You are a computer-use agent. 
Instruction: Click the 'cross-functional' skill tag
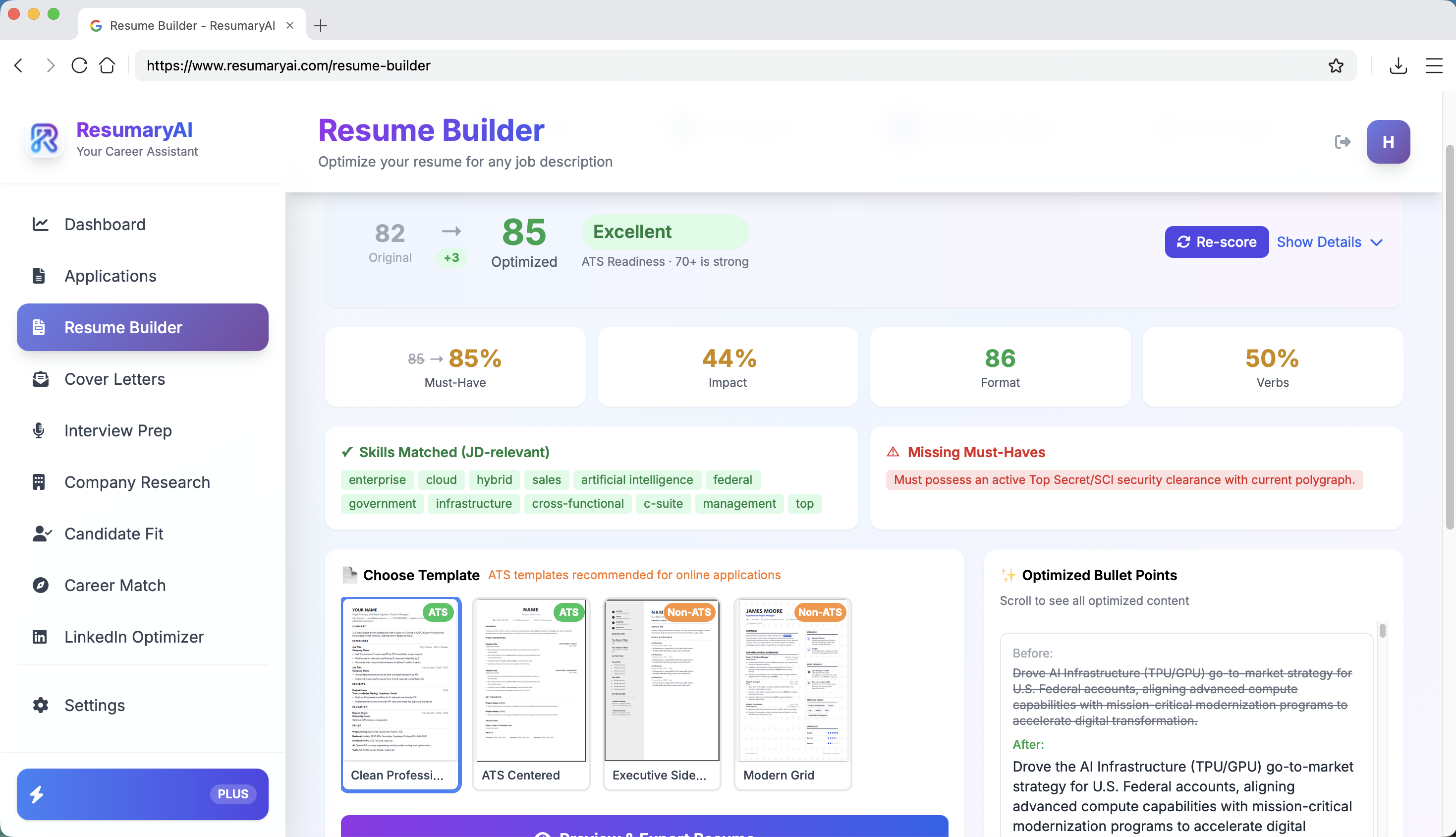[x=578, y=504]
